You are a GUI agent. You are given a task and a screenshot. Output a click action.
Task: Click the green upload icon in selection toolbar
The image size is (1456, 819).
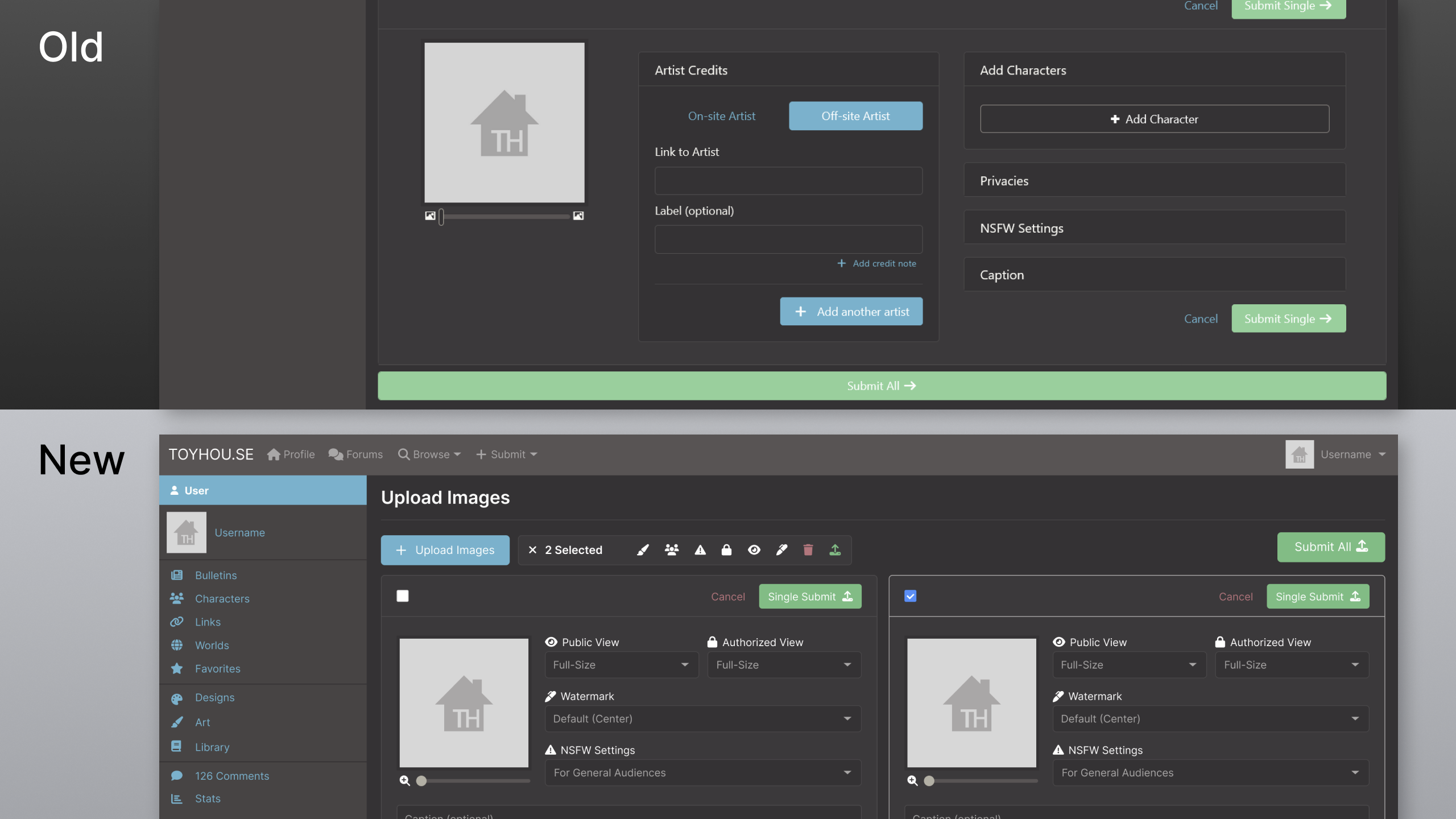835,550
